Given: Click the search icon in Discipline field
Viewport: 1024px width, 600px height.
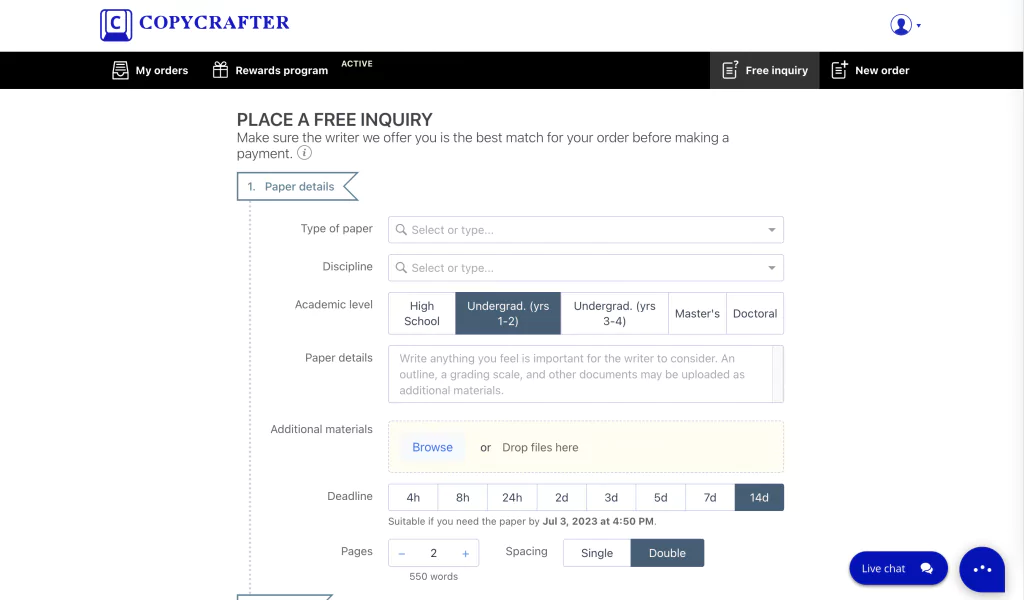Looking at the screenshot, I should [401, 268].
